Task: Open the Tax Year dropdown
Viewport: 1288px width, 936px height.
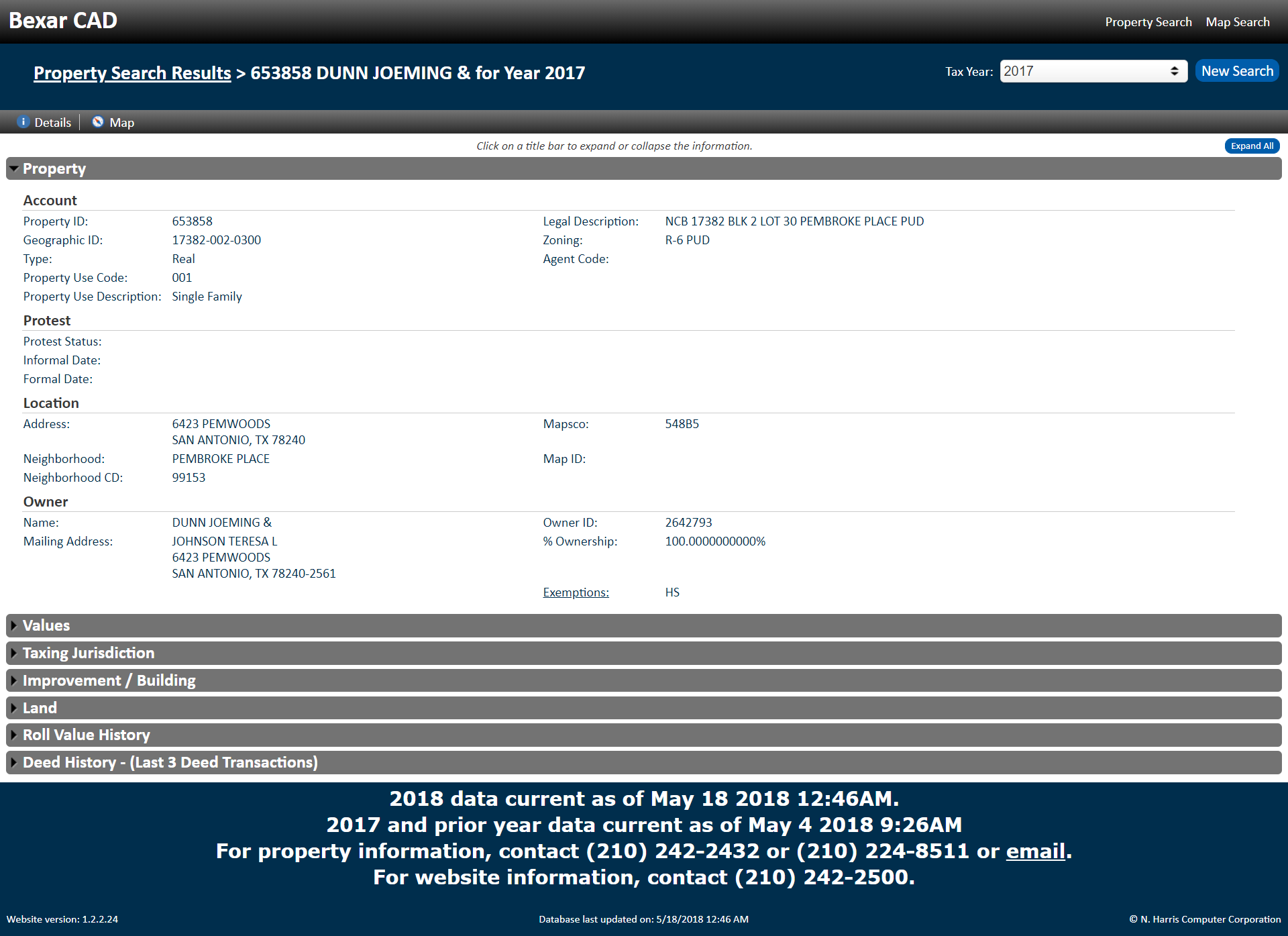Action: coord(1093,71)
